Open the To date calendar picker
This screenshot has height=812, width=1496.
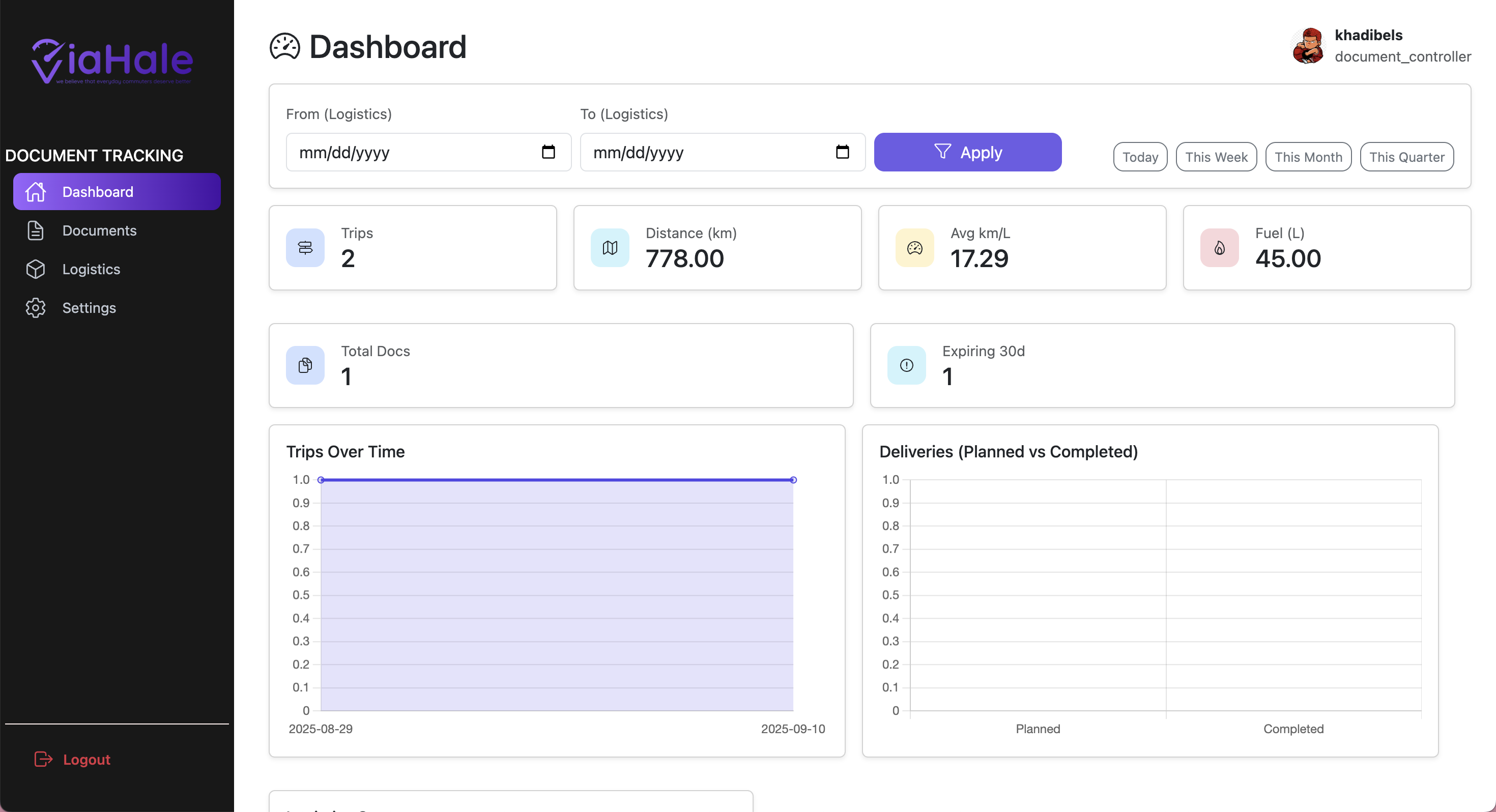point(842,152)
